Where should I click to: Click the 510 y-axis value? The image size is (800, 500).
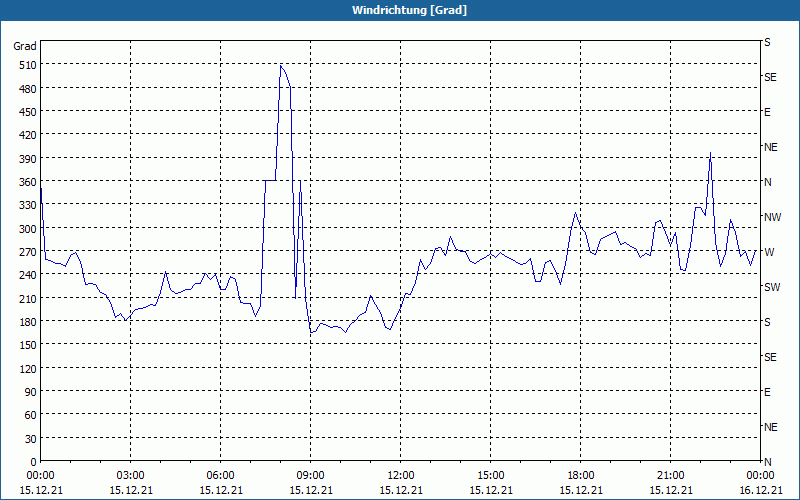[28, 65]
